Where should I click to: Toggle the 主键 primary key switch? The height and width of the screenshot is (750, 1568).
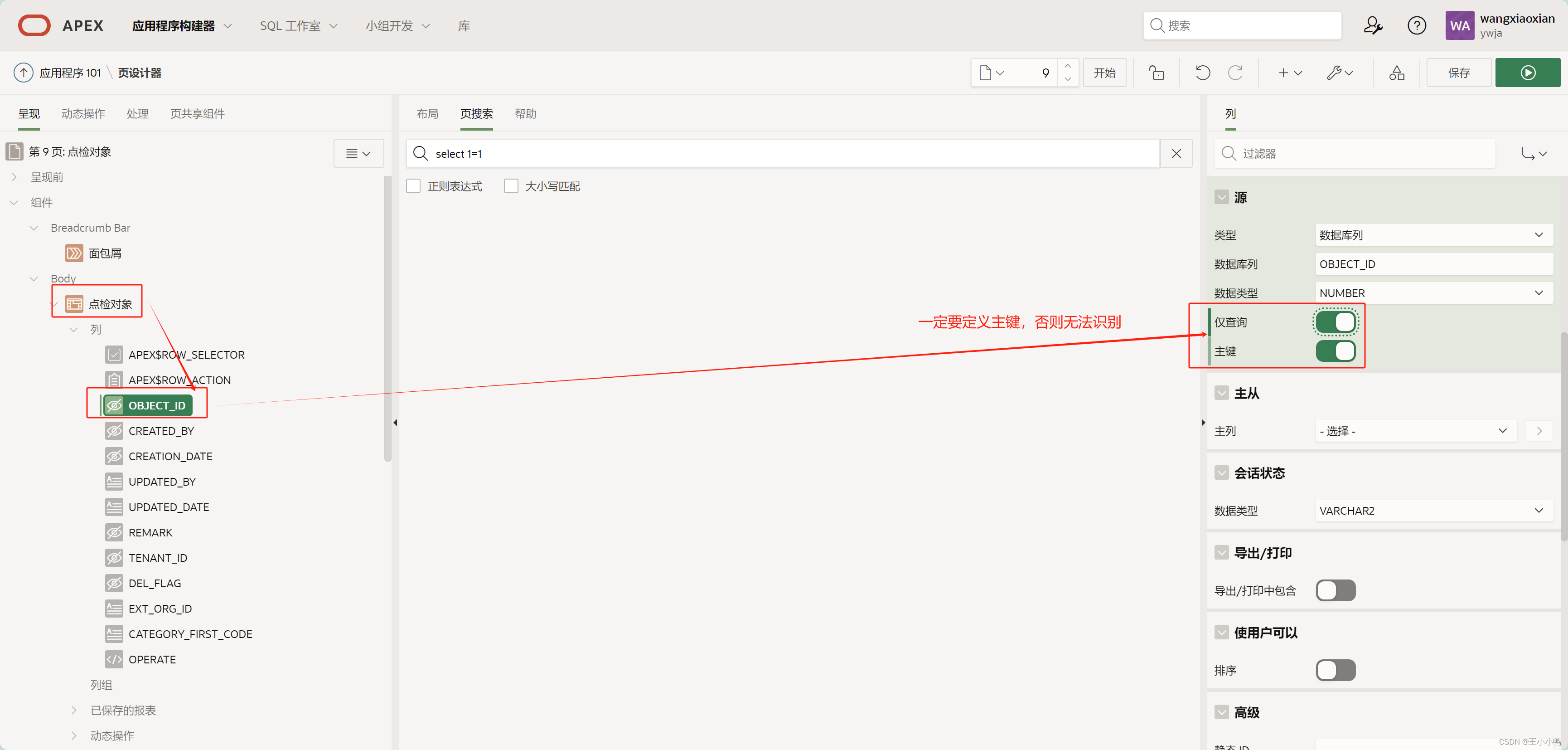click(x=1336, y=351)
